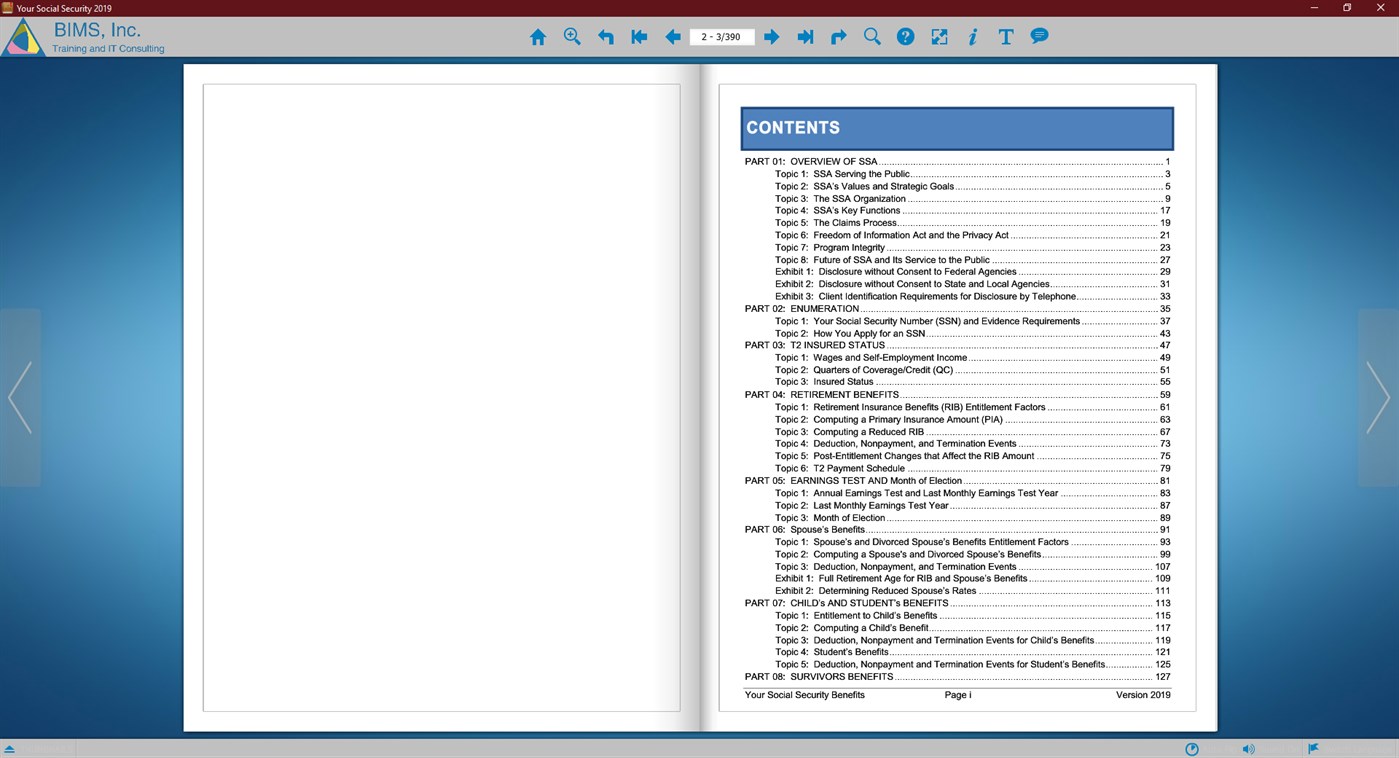This screenshot has height=758, width=1399.
Task: Open PART 04: RETIREMENT BENEFITS entry
Action: coord(957,394)
